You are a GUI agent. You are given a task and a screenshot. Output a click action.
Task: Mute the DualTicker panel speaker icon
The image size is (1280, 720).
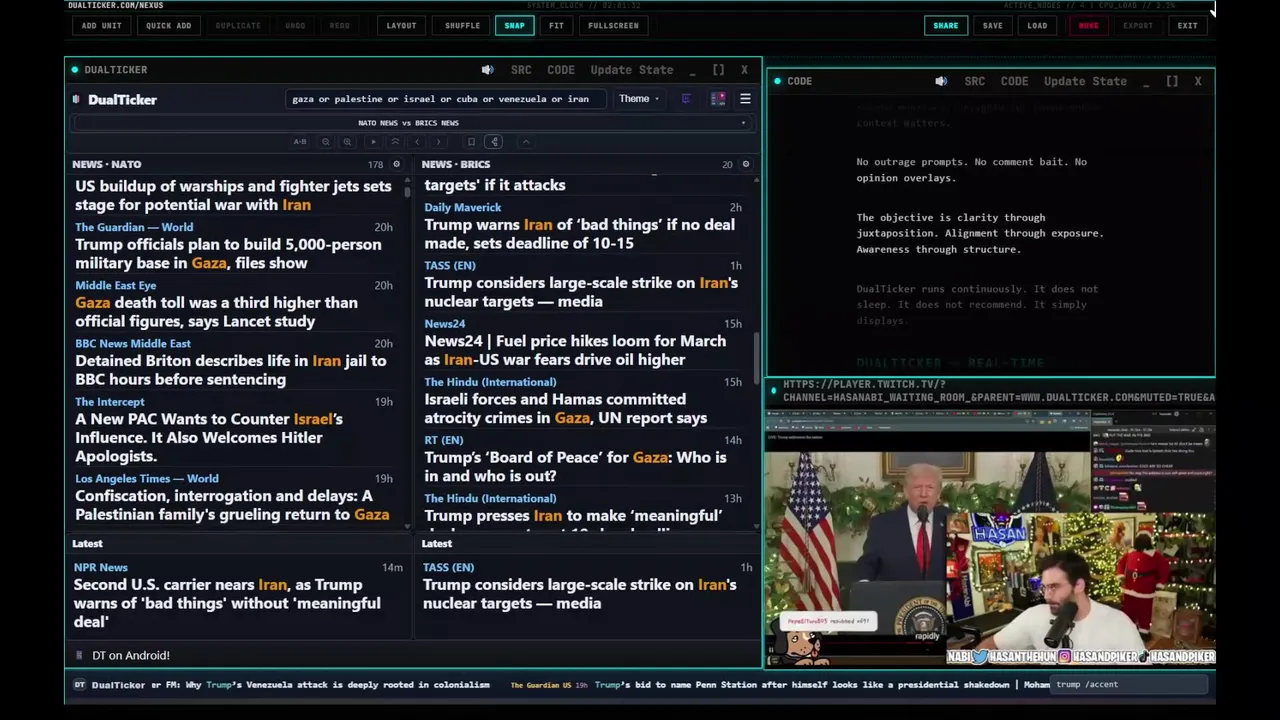pyautogui.click(x=487, y=70)
